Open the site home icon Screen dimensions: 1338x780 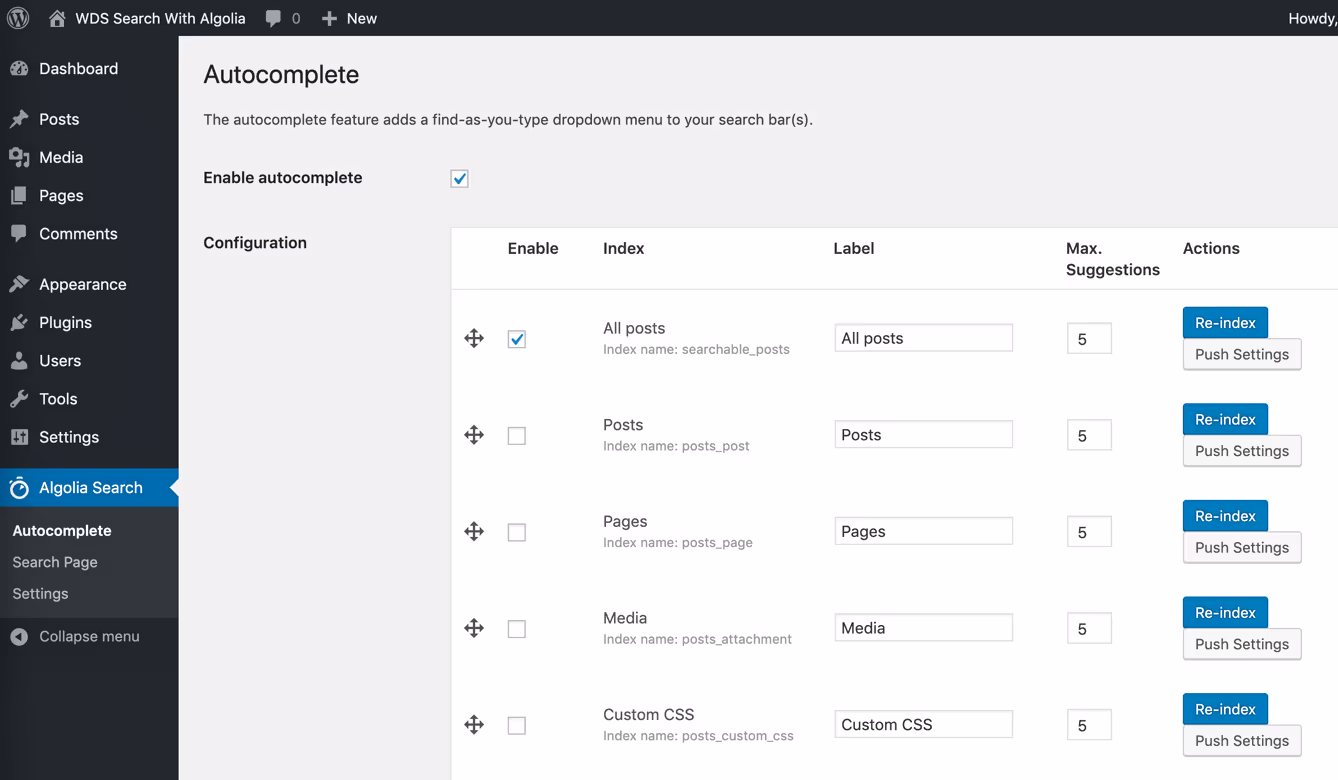(57, 18)
